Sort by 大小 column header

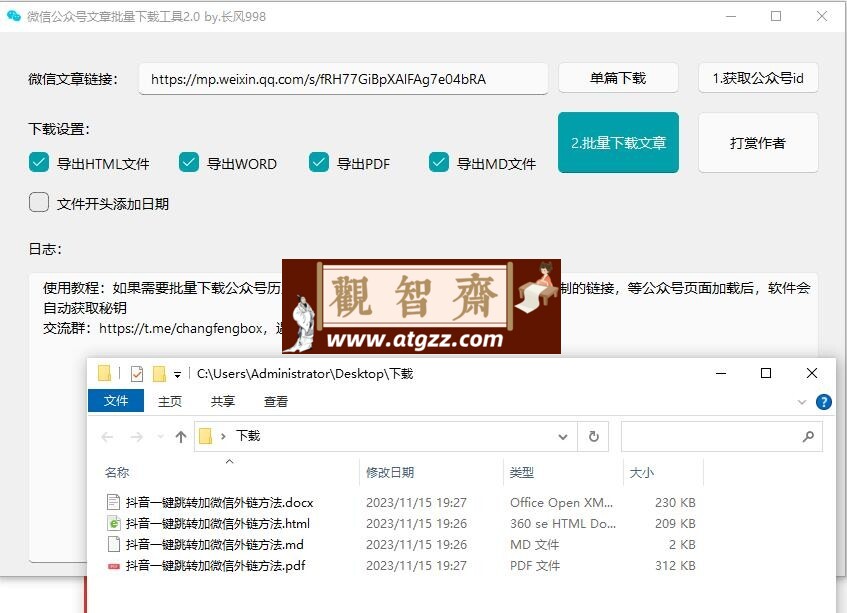641,473
